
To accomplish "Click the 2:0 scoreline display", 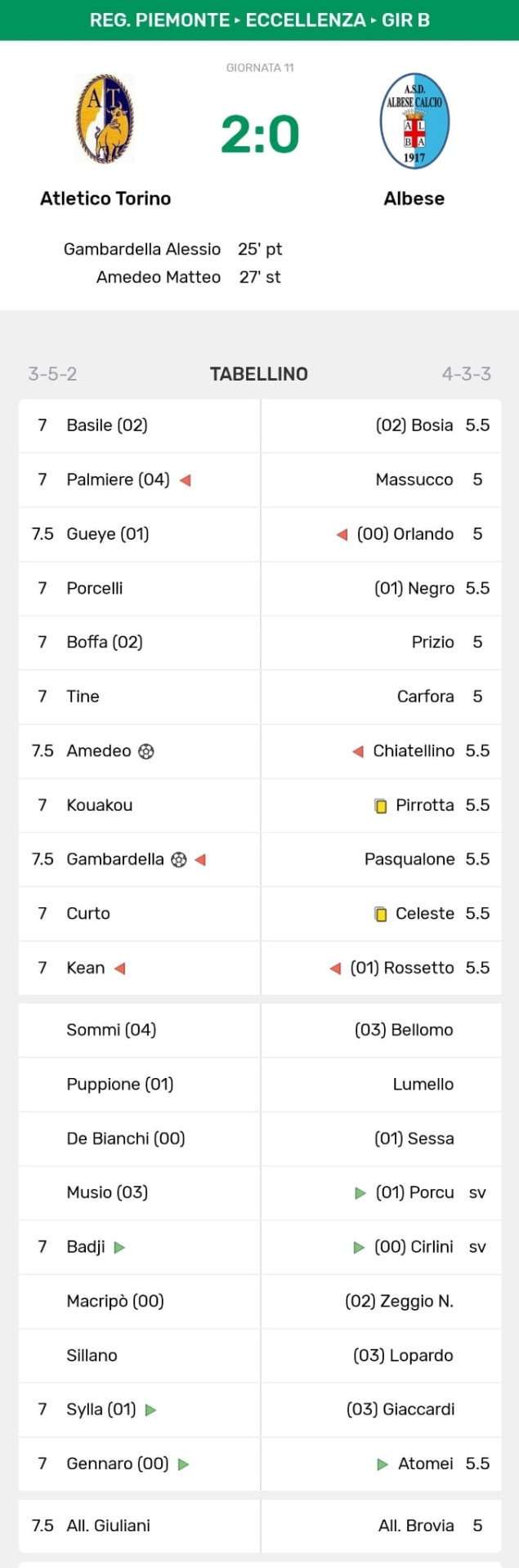I will (x=259, y=131).
